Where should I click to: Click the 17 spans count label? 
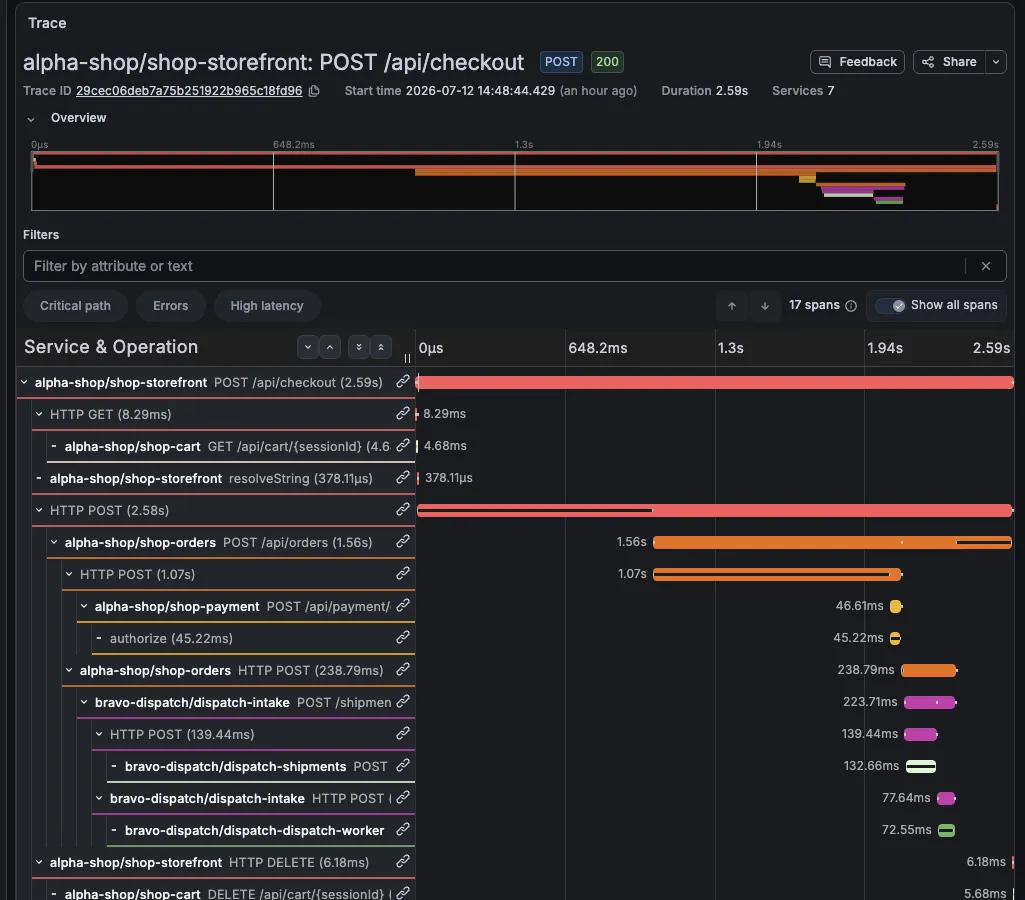click(814, 305)
